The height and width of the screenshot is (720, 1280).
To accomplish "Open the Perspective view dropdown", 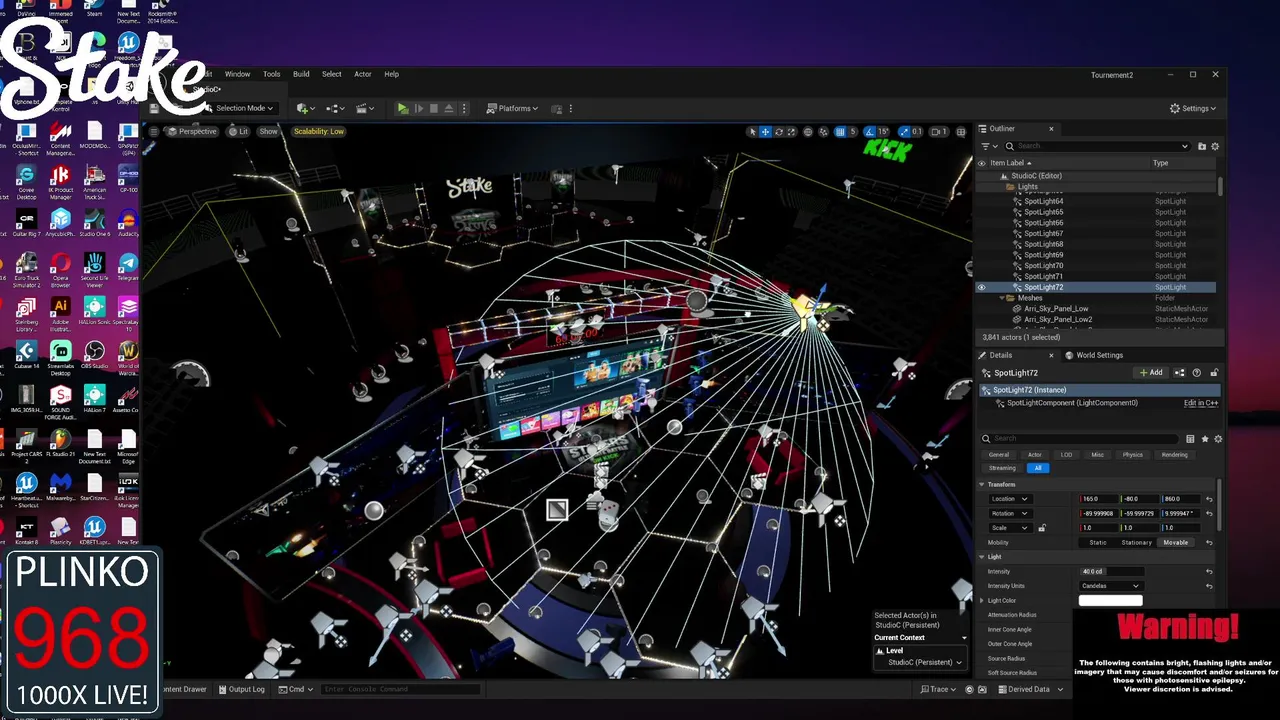I will [x=192, y=131].
